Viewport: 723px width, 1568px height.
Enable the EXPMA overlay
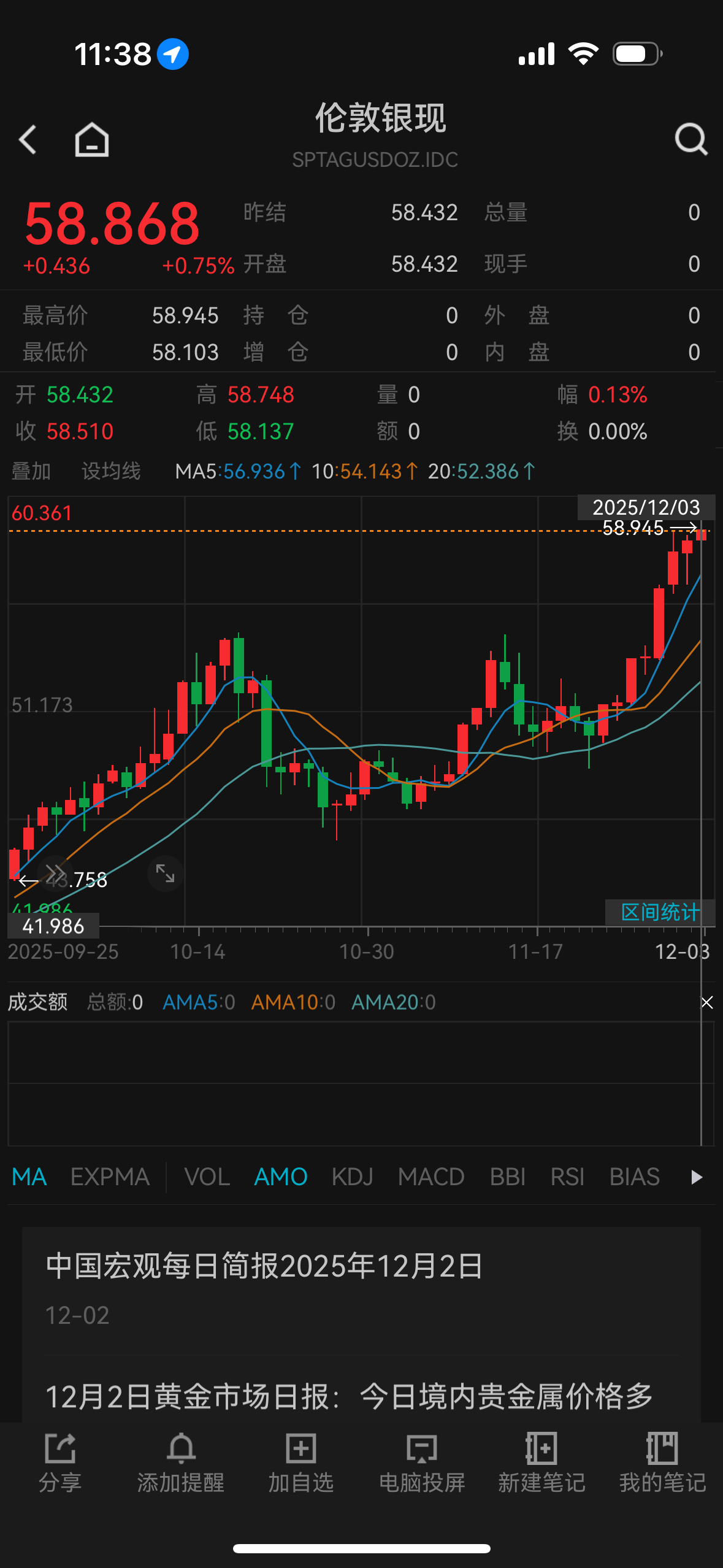click(x=110, y=1177)
